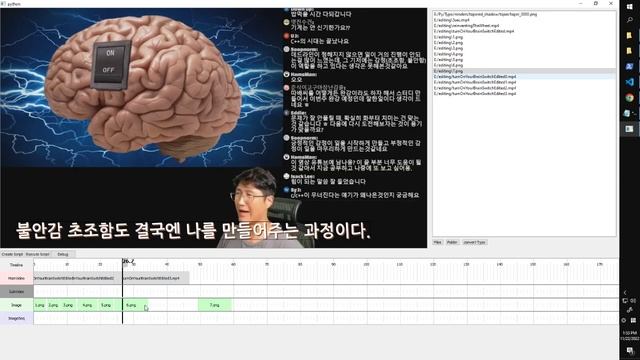Select the 6.png clip on Image track
This screenshot has width=640, height=360.
[x=131, y=305]
